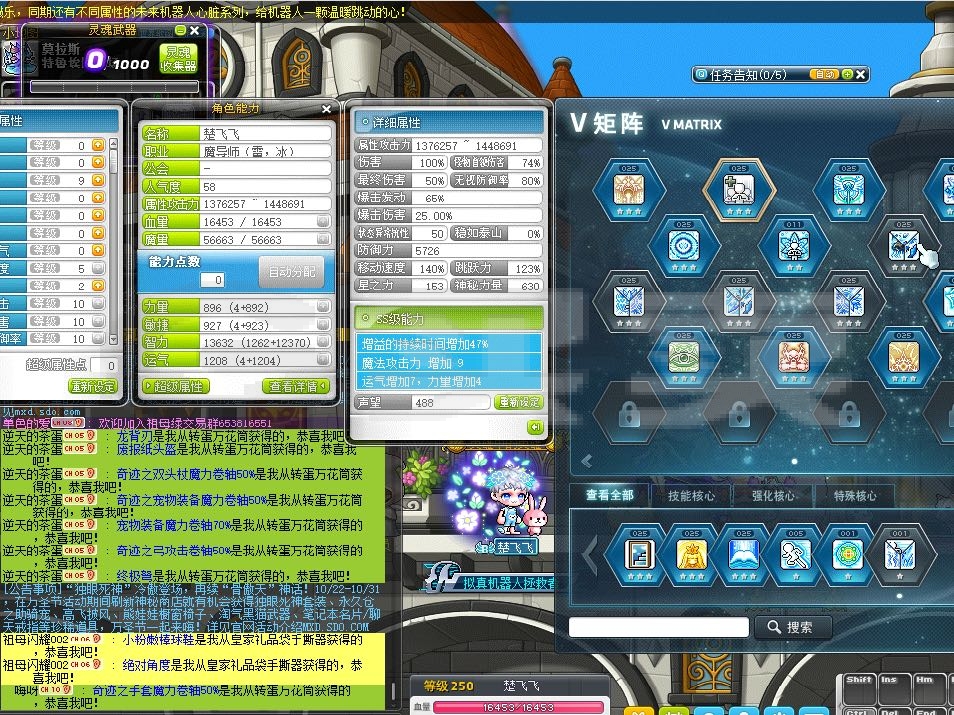Click the 魔法攻击力 增加 9 ability line
Screen dimensions: 954x715
click(x=448, y=363)
